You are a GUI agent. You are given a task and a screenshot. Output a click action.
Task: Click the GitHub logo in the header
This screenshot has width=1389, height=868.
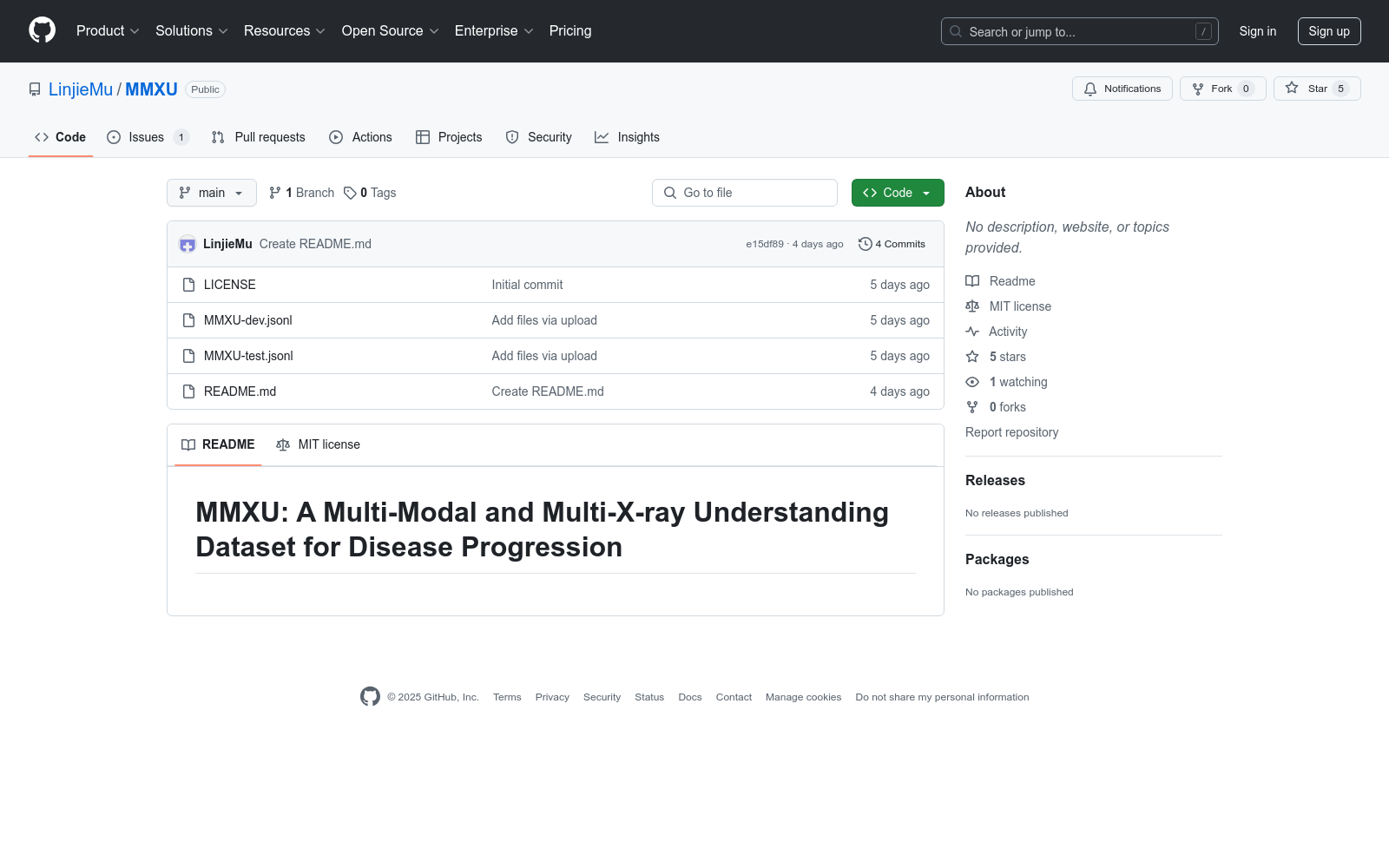(x=42, y=30)
